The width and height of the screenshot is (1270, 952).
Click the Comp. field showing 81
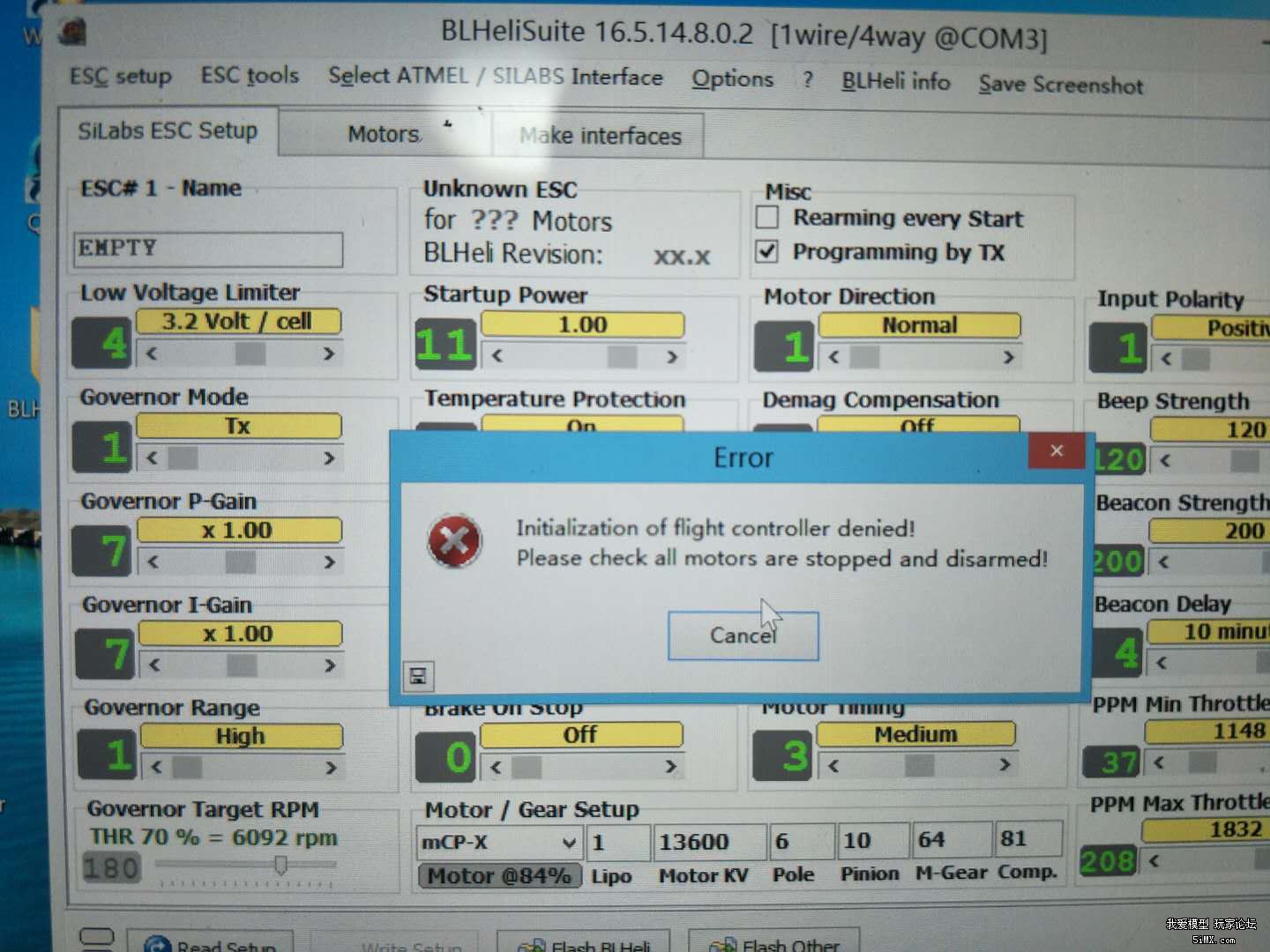pyautogui.click(x=1028, y=838)
